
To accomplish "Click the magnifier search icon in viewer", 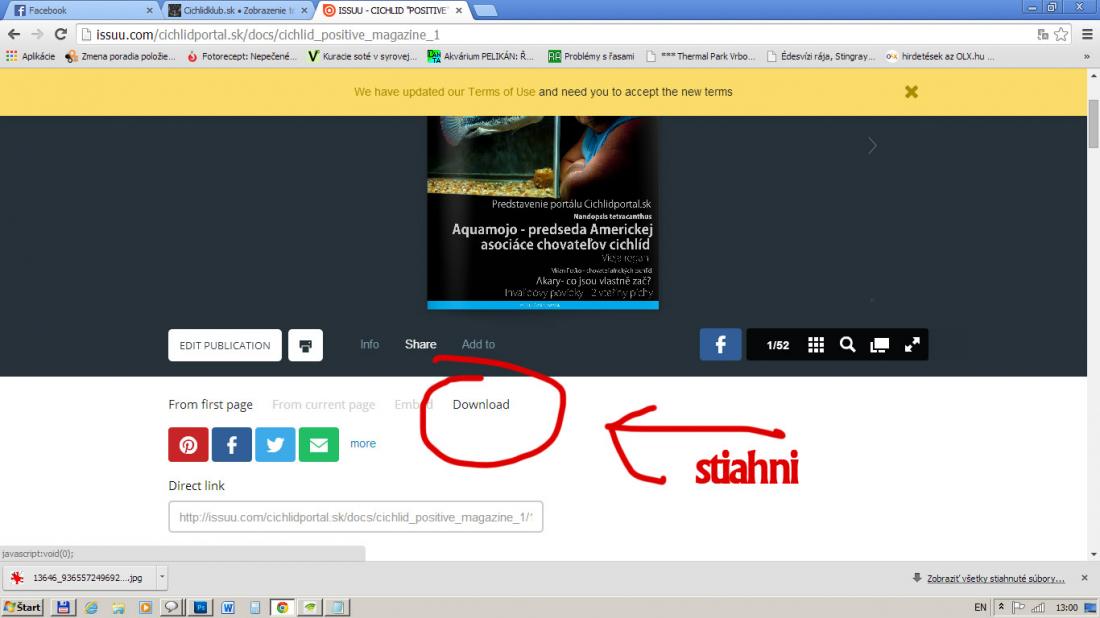I will tap(847, 345).
